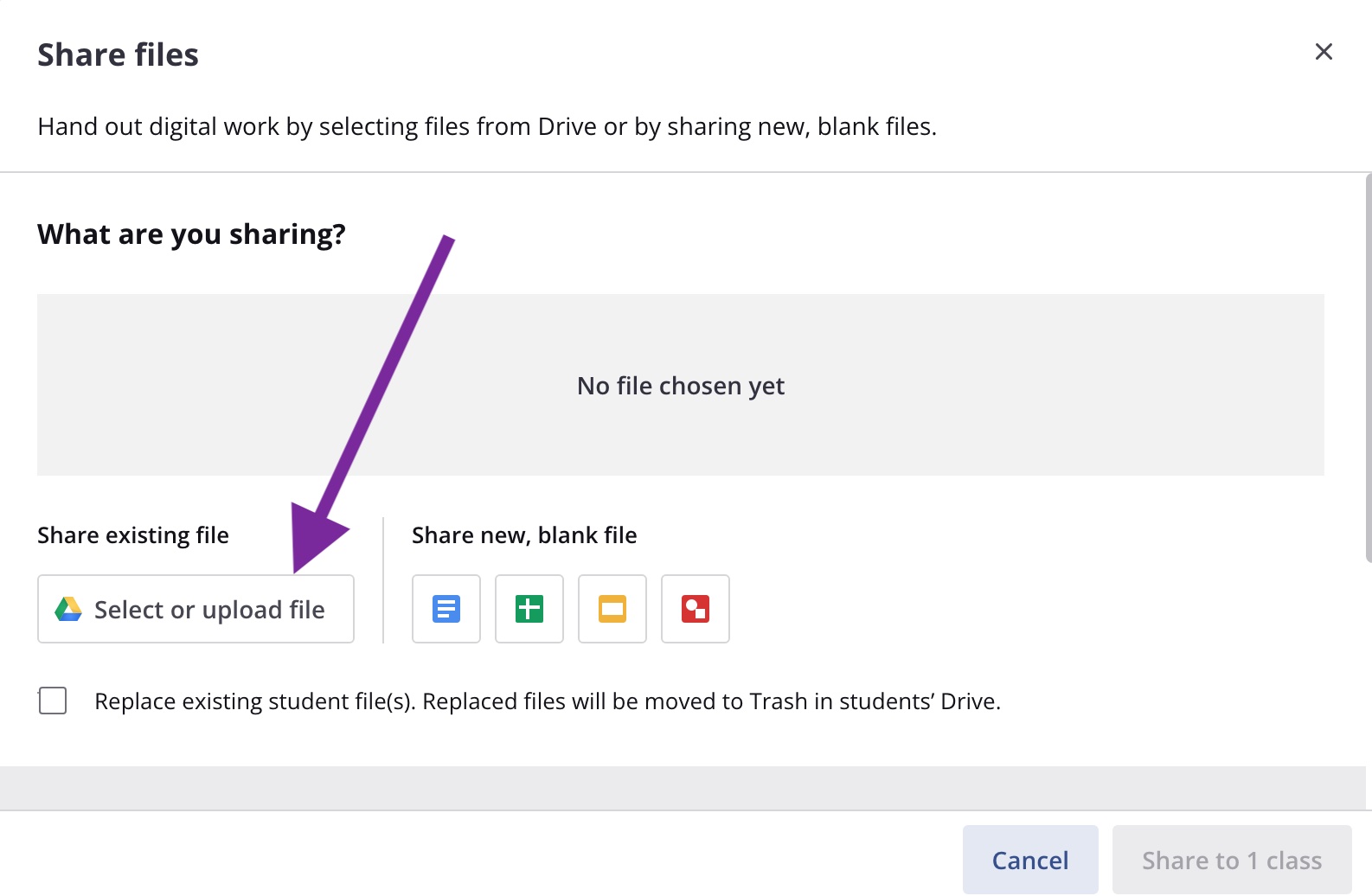Create a new blank Google Sheets file
This screenshot has height=896, width=1372.
(529, 609)
